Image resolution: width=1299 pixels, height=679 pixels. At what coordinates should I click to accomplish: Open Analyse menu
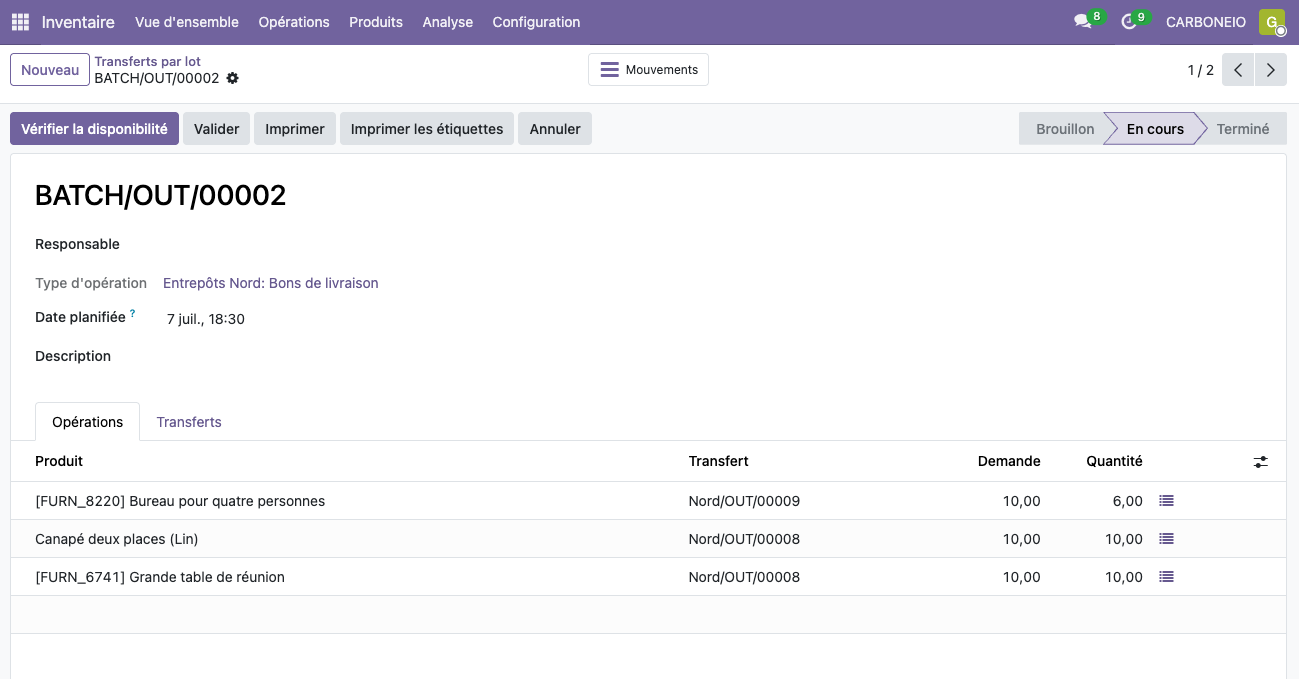click(448, 22)
